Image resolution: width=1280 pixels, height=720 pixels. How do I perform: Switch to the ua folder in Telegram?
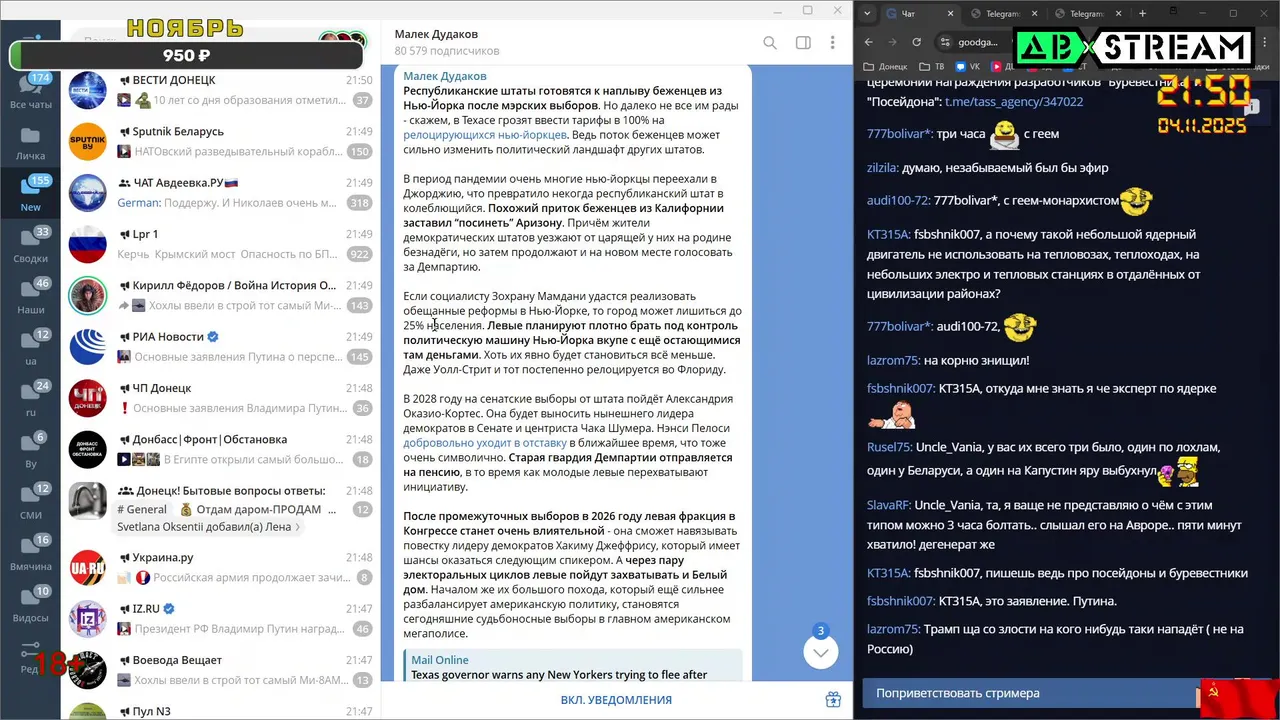point(30,348)
